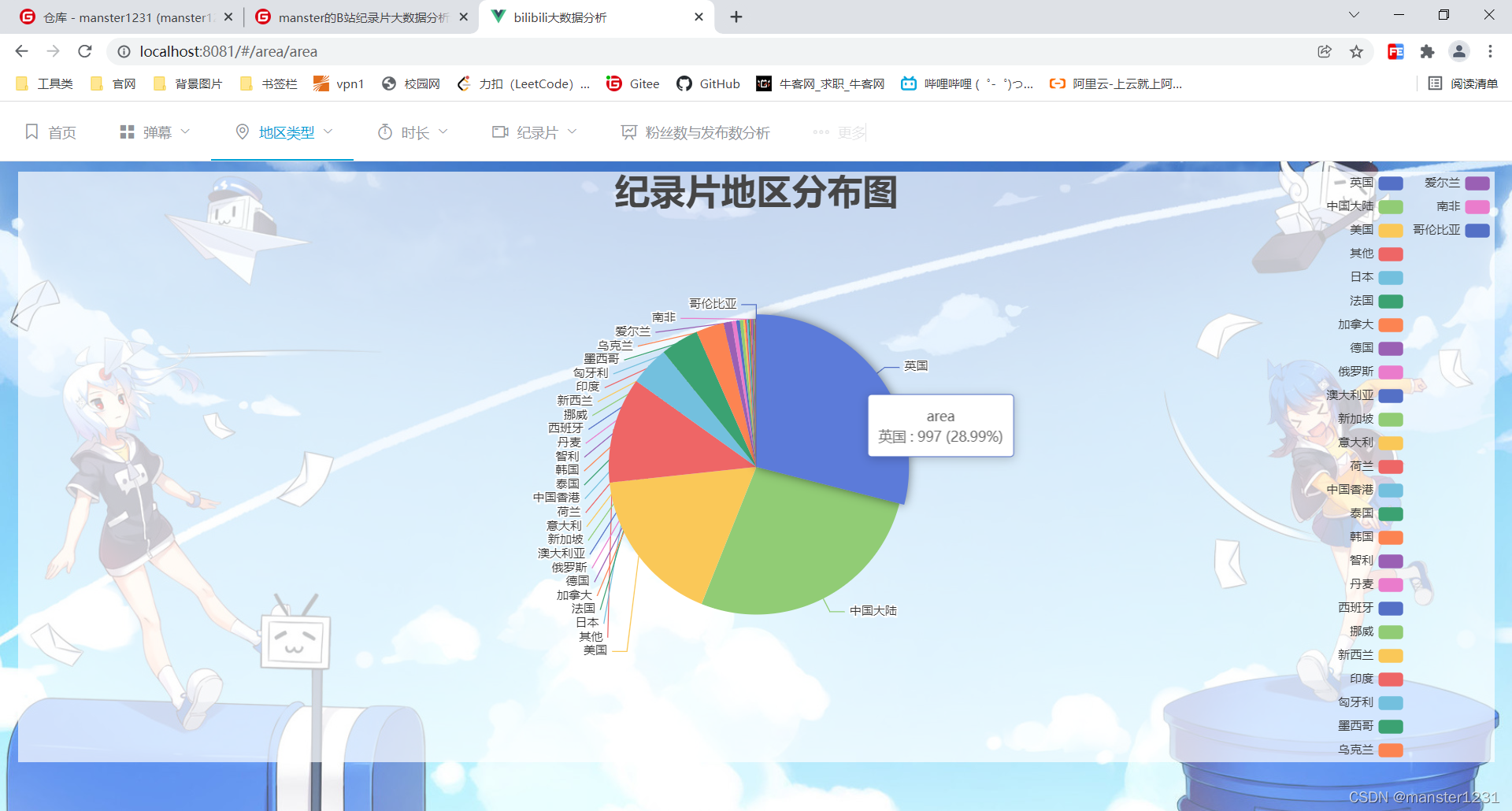1512x811 pixels.
Task: Open the 阅读清单 reading list
Action: tap(1463, 83)
